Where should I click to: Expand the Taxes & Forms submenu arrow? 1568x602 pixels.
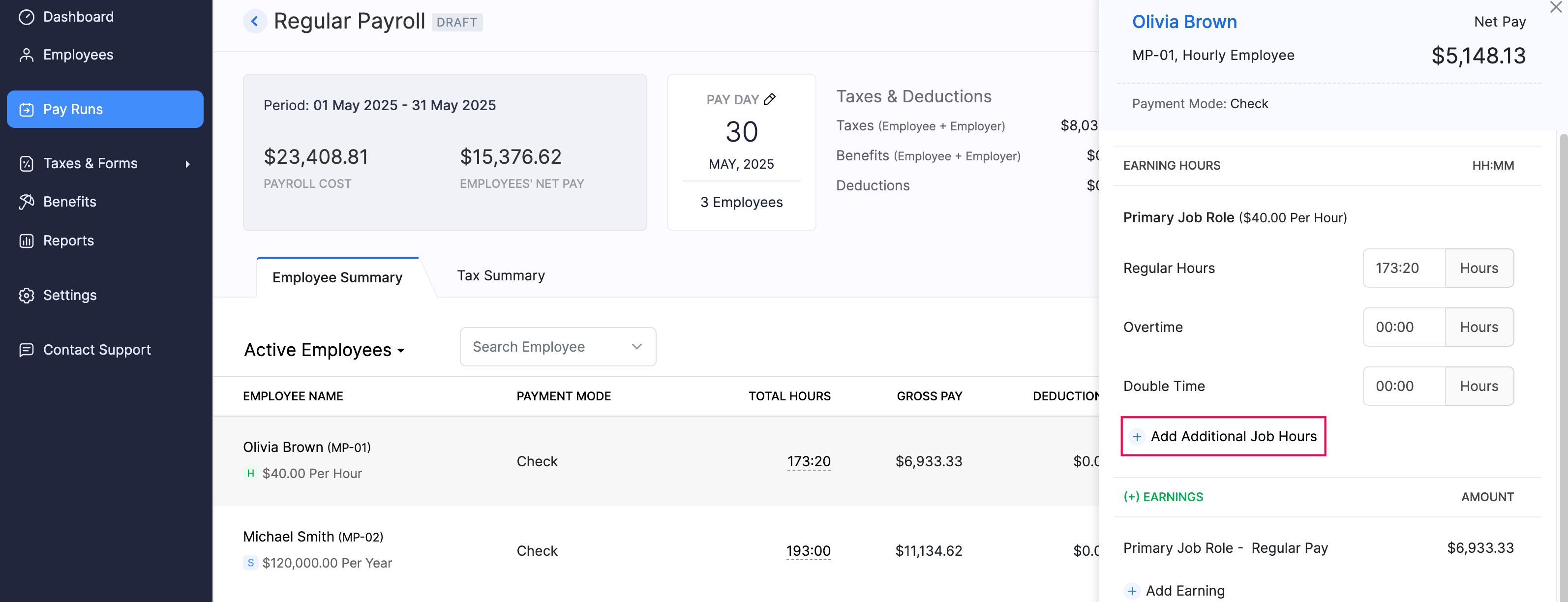187,164
